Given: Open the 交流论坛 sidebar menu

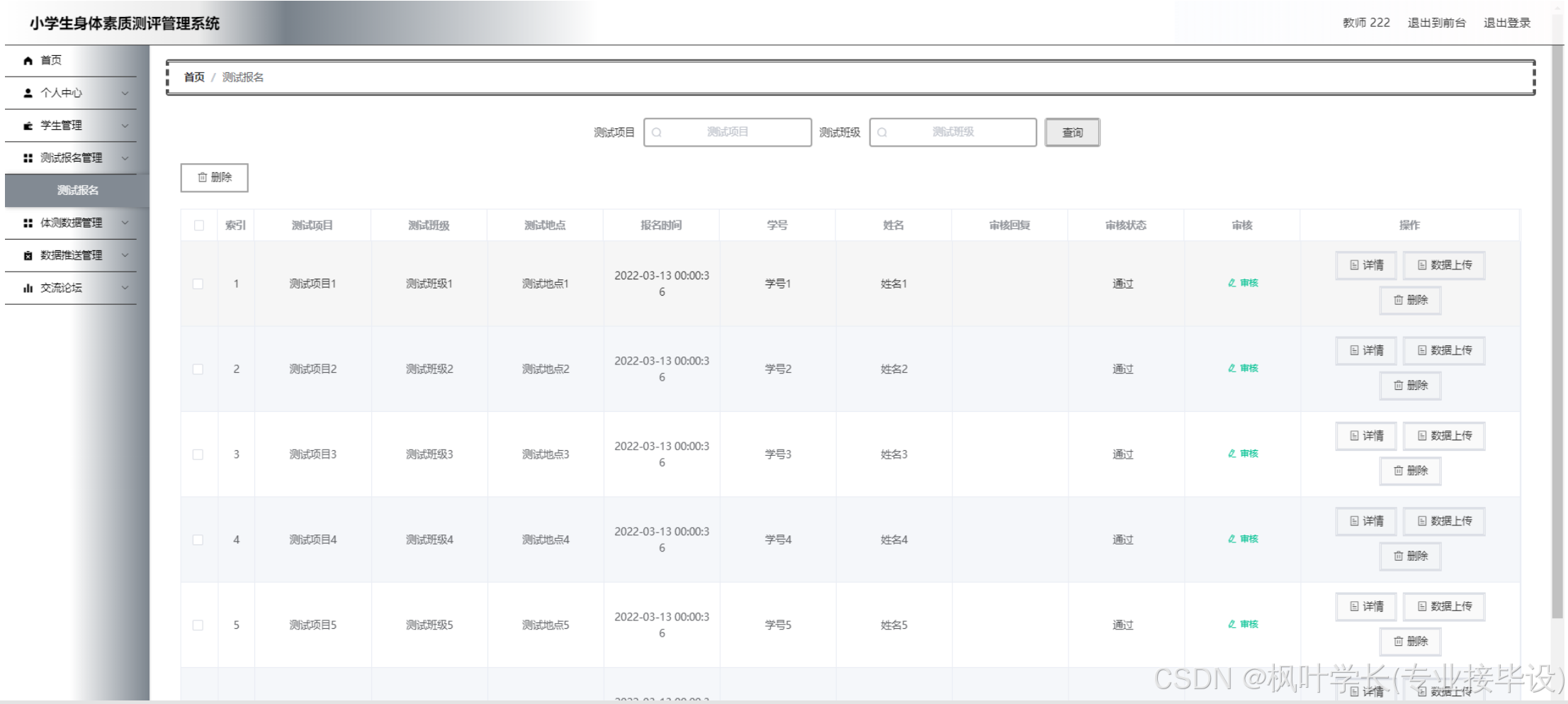Looking at the screenshot, I should click(x=71, y=288).
